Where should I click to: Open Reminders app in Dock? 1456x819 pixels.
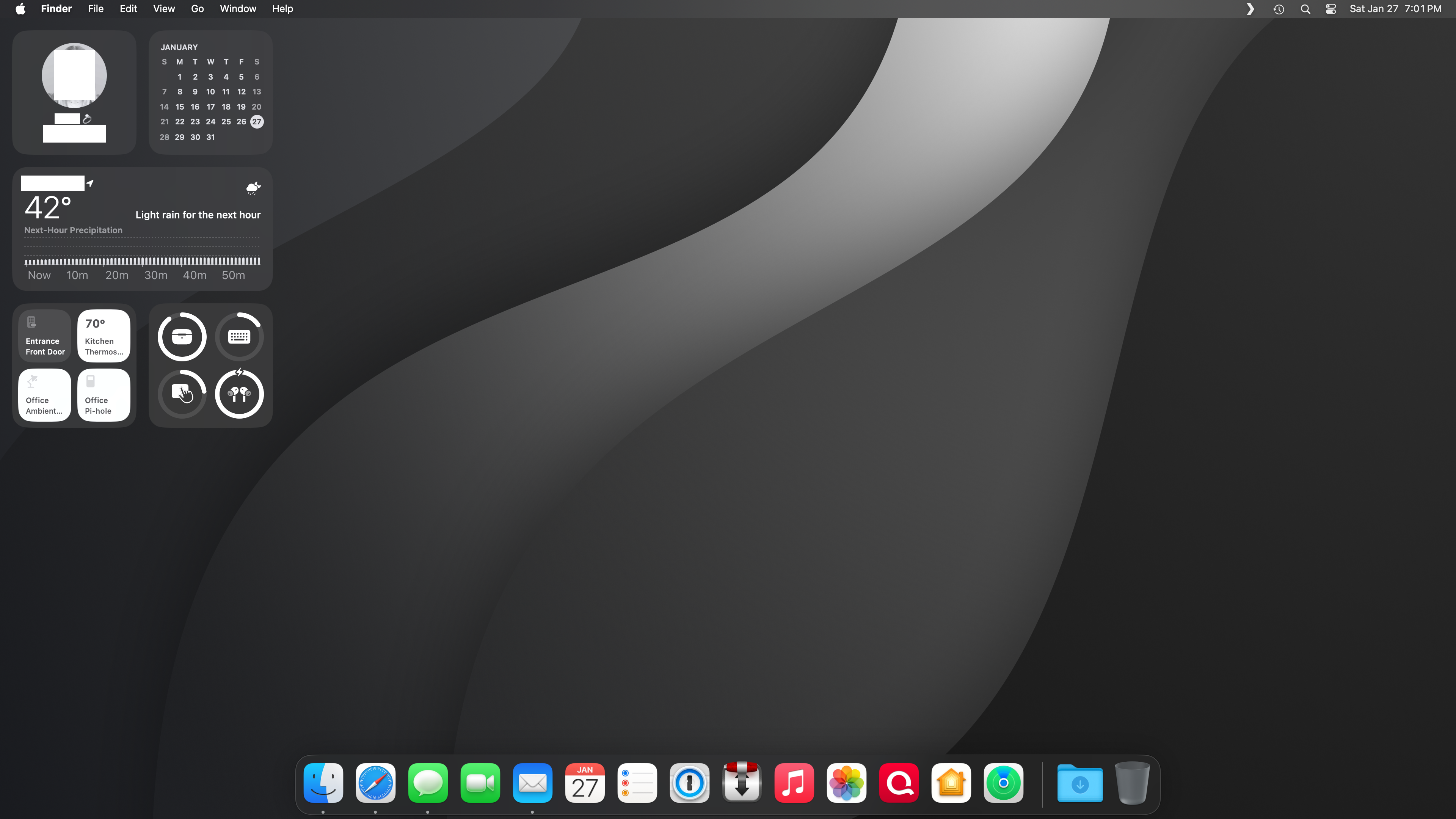(637, 783)
